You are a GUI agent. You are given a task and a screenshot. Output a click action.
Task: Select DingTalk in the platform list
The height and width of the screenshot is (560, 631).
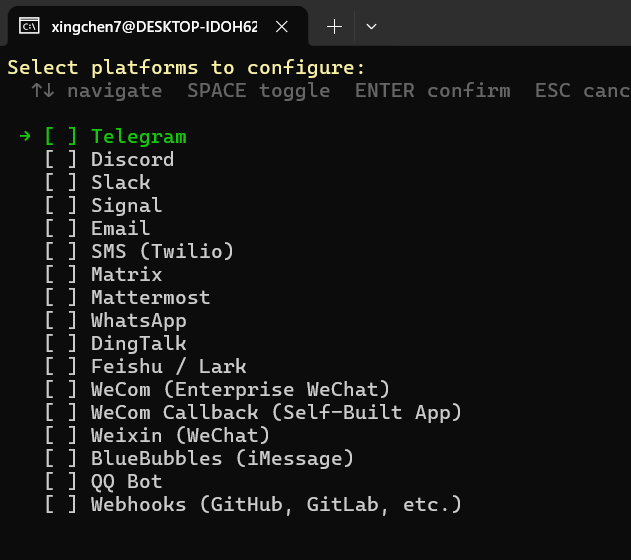pyautogui.click(x=115, y=344)
